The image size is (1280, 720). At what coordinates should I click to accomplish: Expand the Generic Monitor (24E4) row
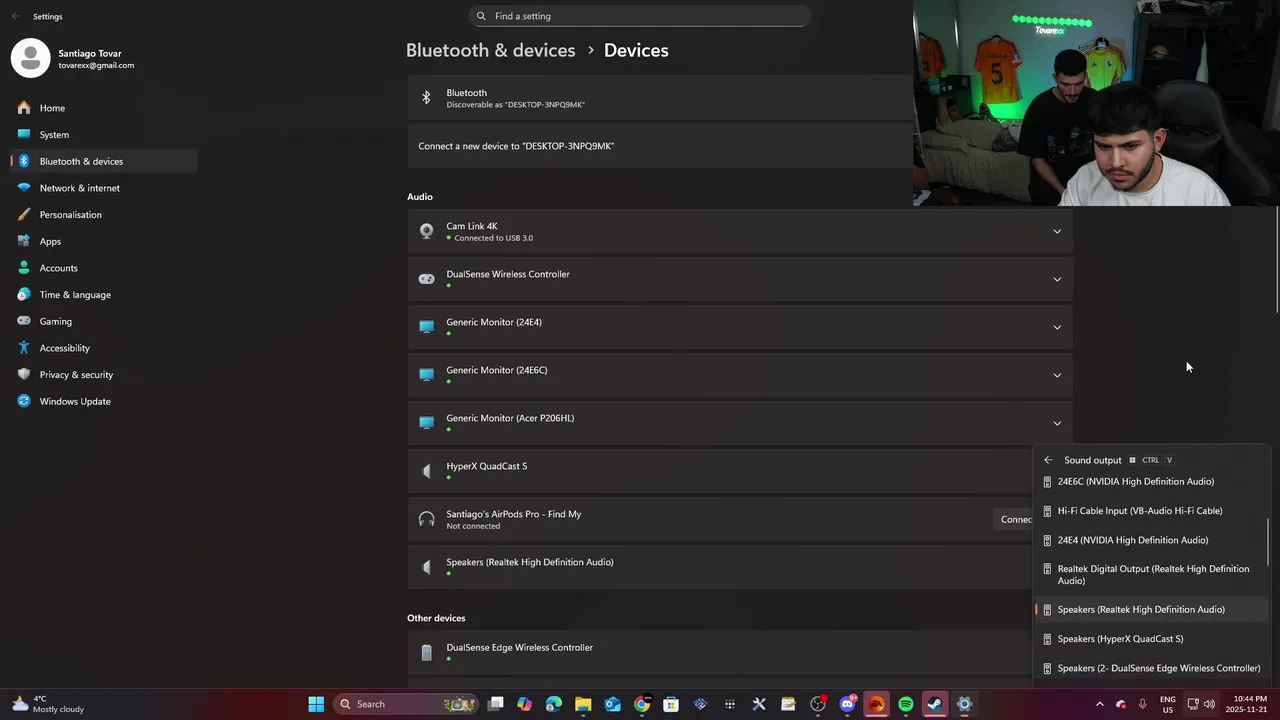click(x=1057, y=327)
